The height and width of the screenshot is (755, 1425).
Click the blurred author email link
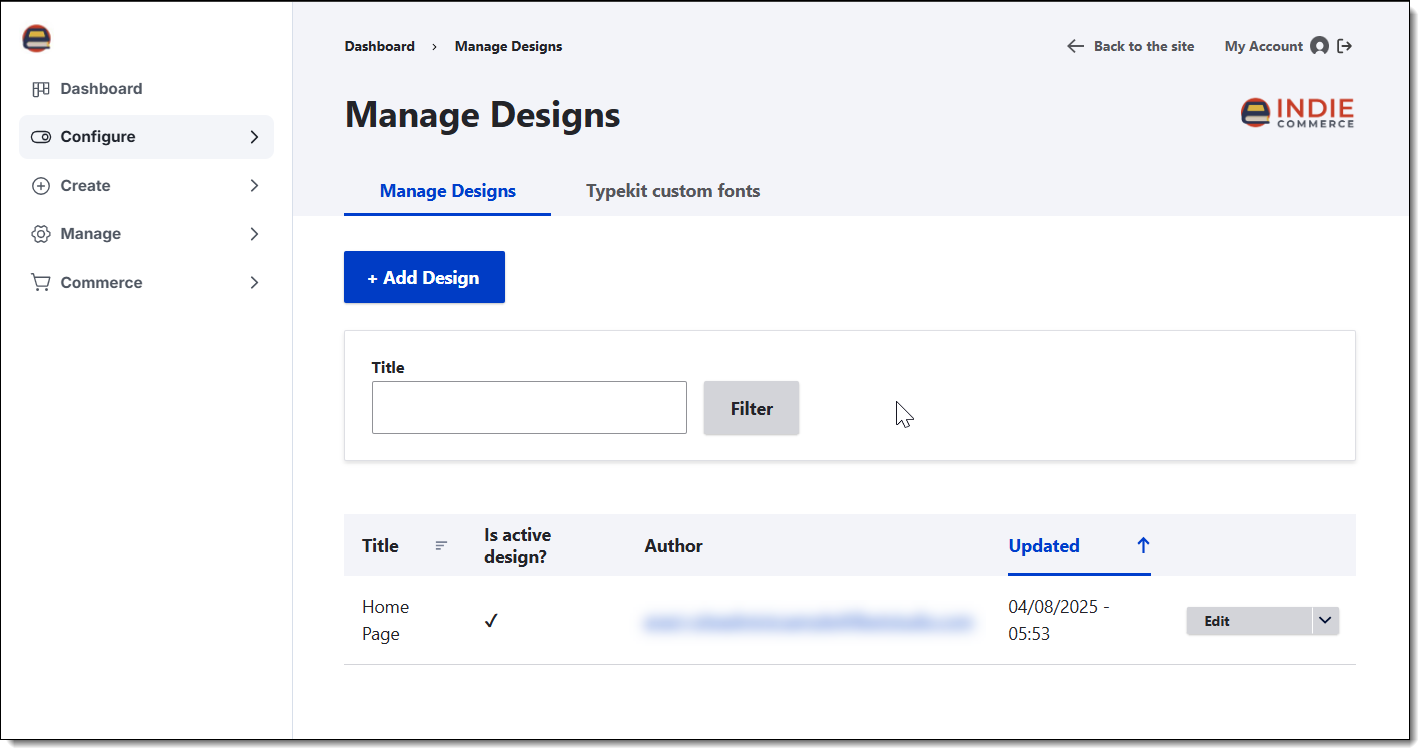[808, 621]
